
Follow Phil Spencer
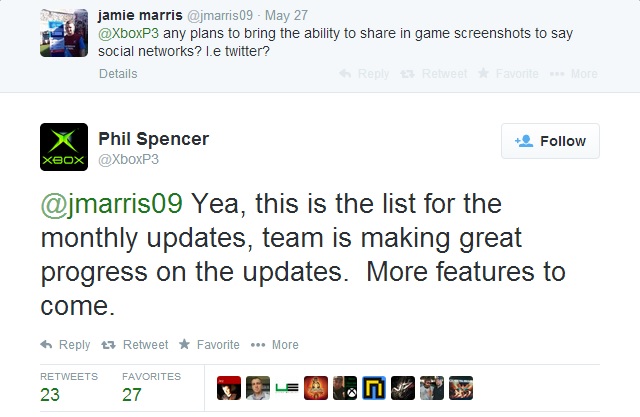pyautogui.click(x=550, y=141)
